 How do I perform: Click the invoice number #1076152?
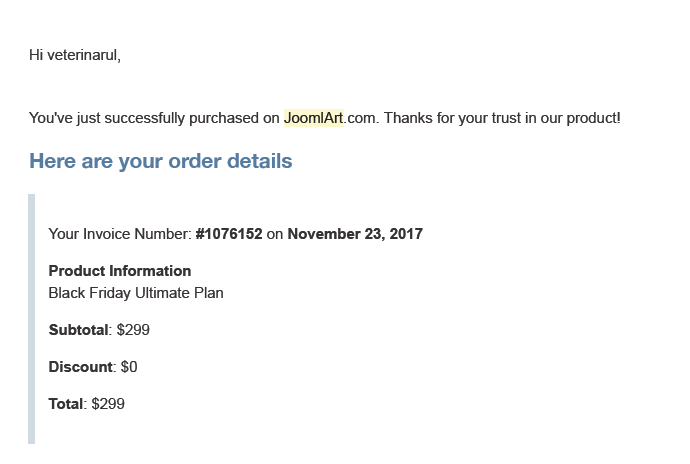(x=229, y=234)
